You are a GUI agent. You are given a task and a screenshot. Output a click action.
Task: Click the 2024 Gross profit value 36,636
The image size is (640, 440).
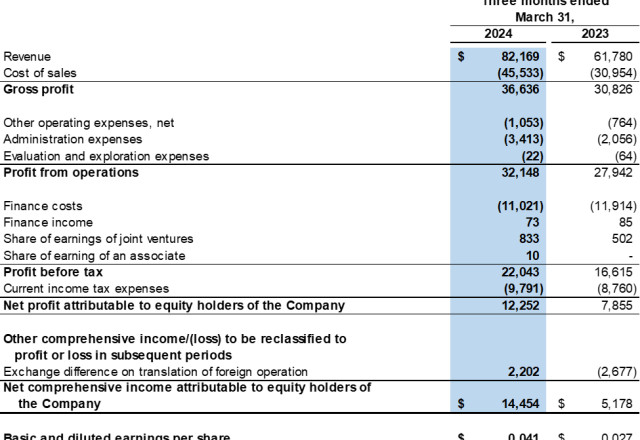click(520, 89)
